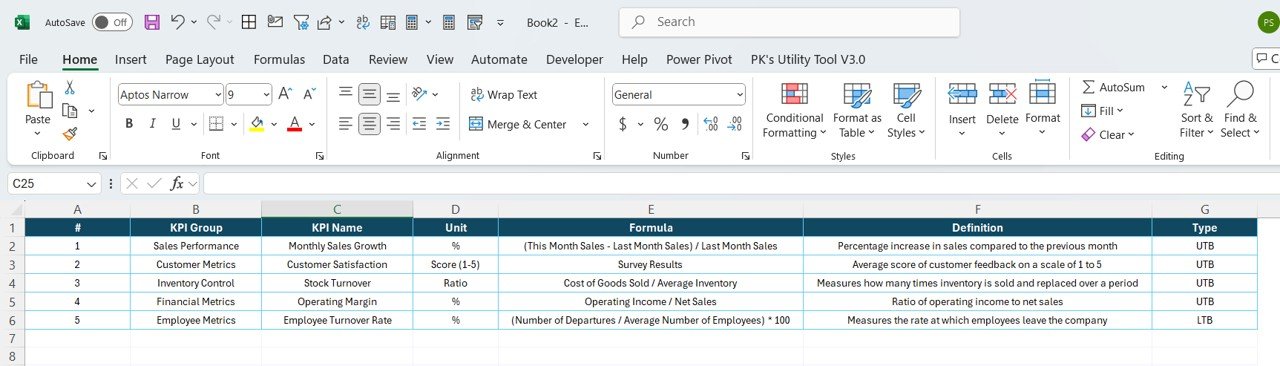
Task: Open the Find & Select menu
Action: pyautogui.click(x=1241, y=110)
